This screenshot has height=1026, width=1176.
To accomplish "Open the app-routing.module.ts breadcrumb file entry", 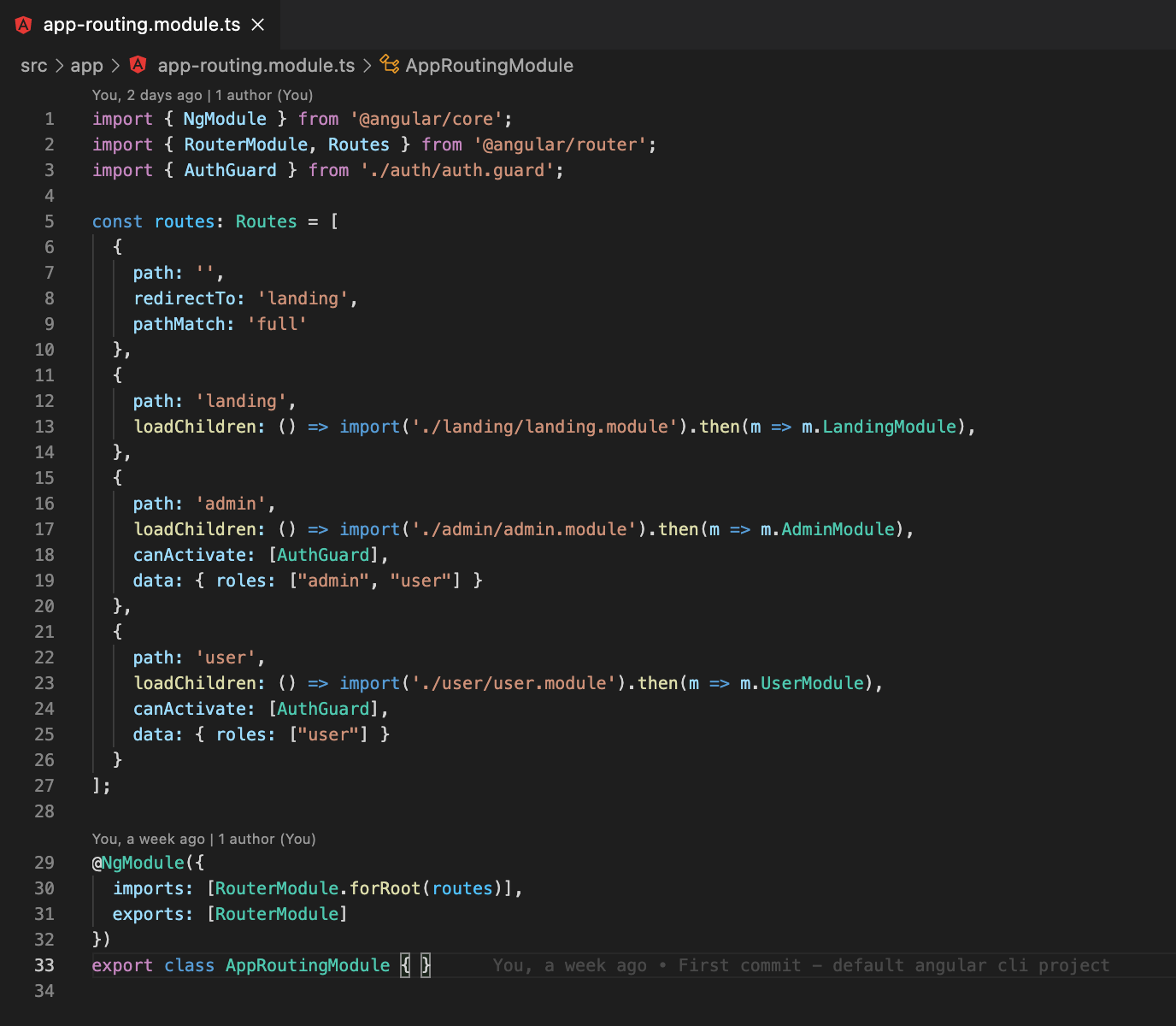I will 256,66.
